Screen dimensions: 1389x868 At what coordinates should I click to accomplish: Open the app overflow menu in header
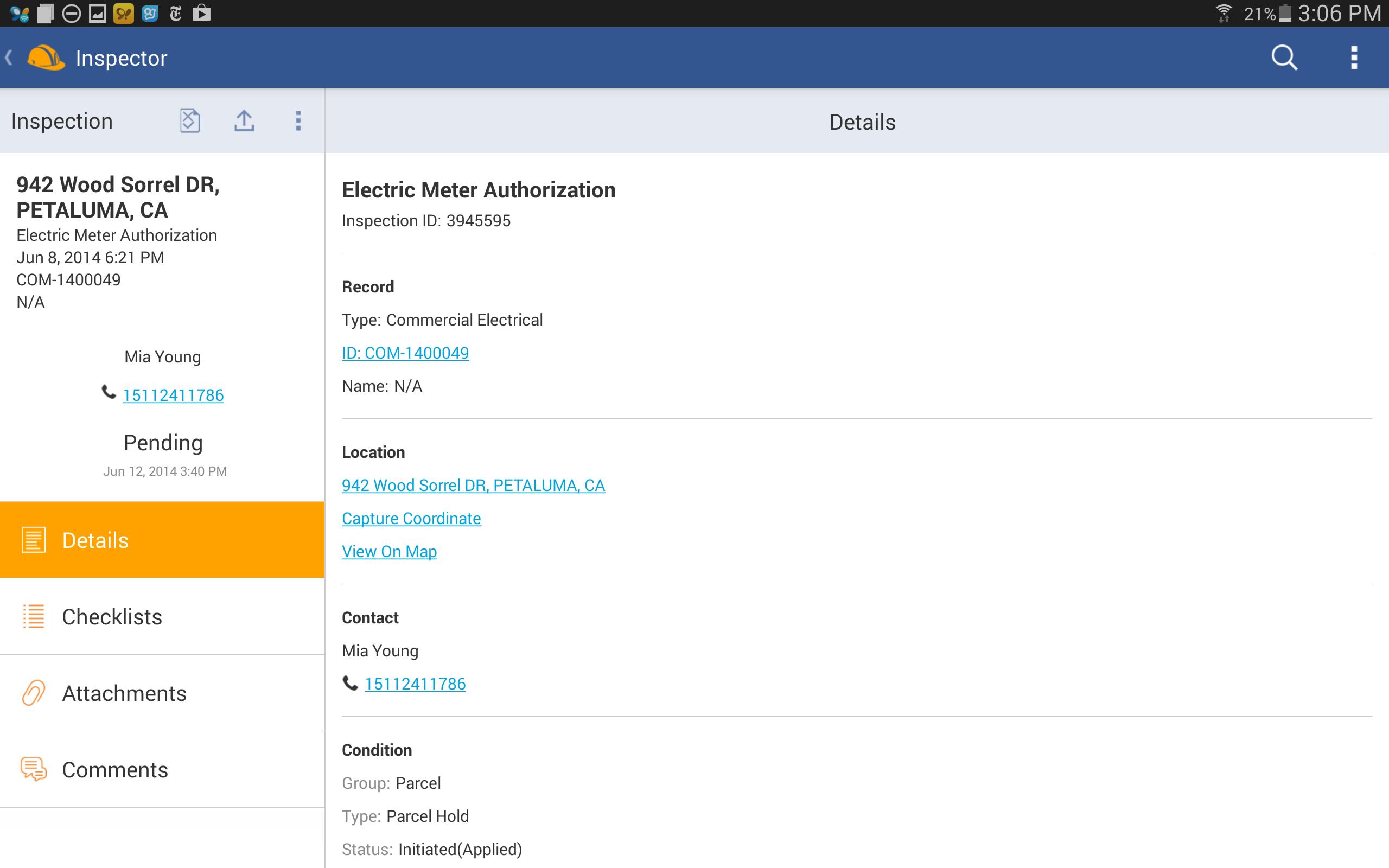(x=1354, y=58)
